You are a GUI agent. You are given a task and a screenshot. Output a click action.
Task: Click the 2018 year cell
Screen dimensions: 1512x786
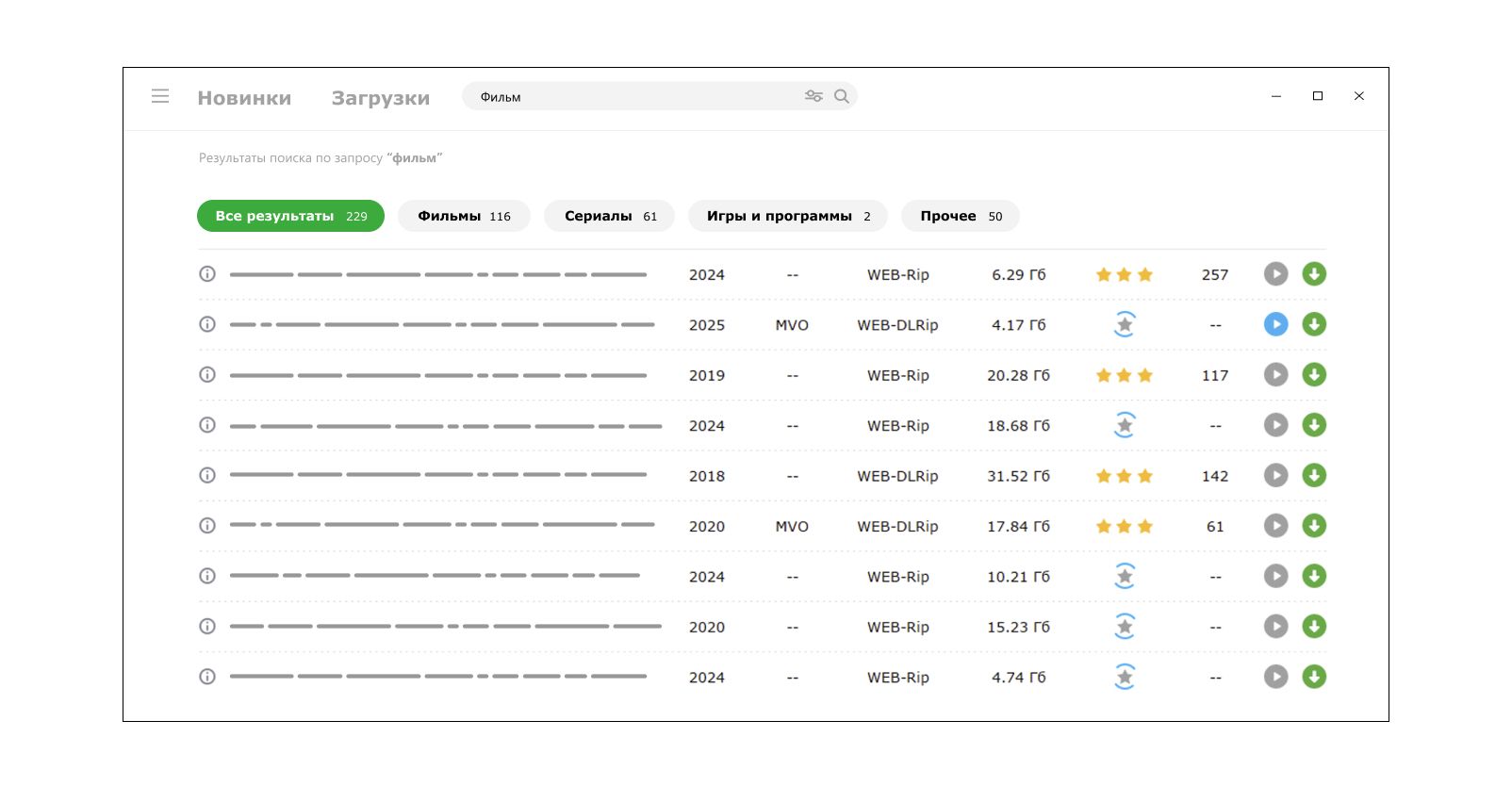pos(707,476)
